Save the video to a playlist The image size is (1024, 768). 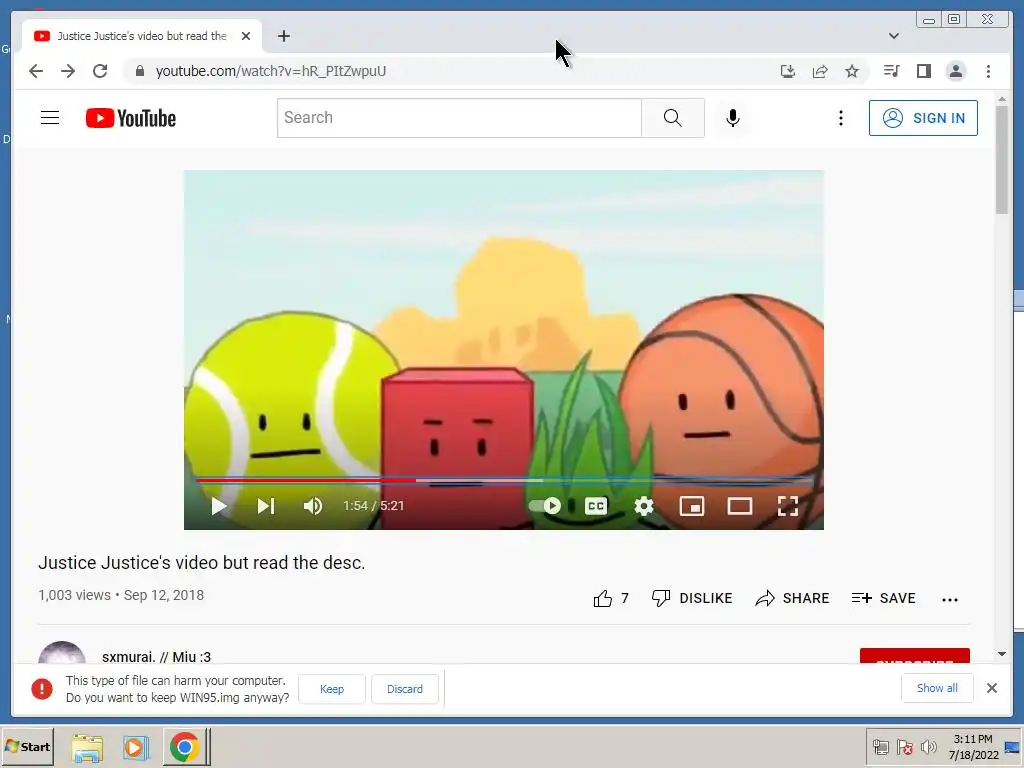point(884,598)
